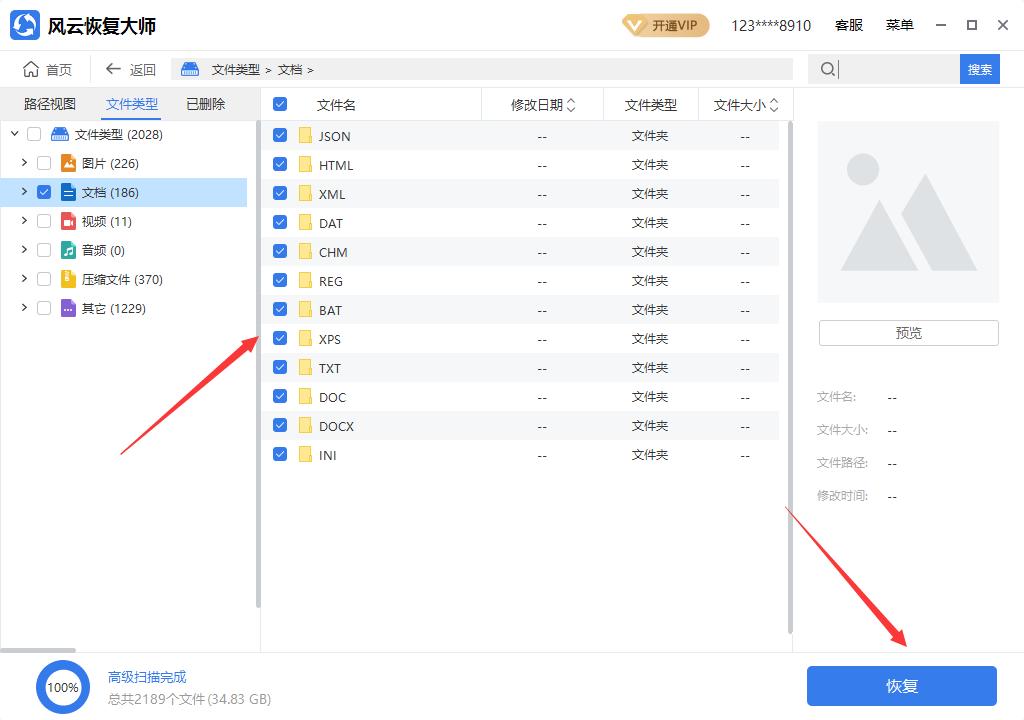The image size is (1024, 720).
Task: Switch to the Deleted tab
Action: click(206, 104)
